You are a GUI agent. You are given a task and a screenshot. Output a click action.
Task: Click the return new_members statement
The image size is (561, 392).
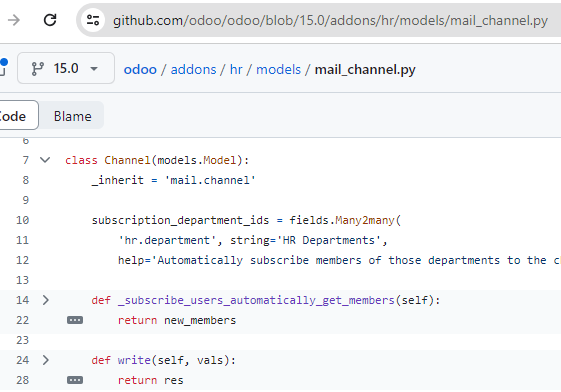tap(177, 320)
